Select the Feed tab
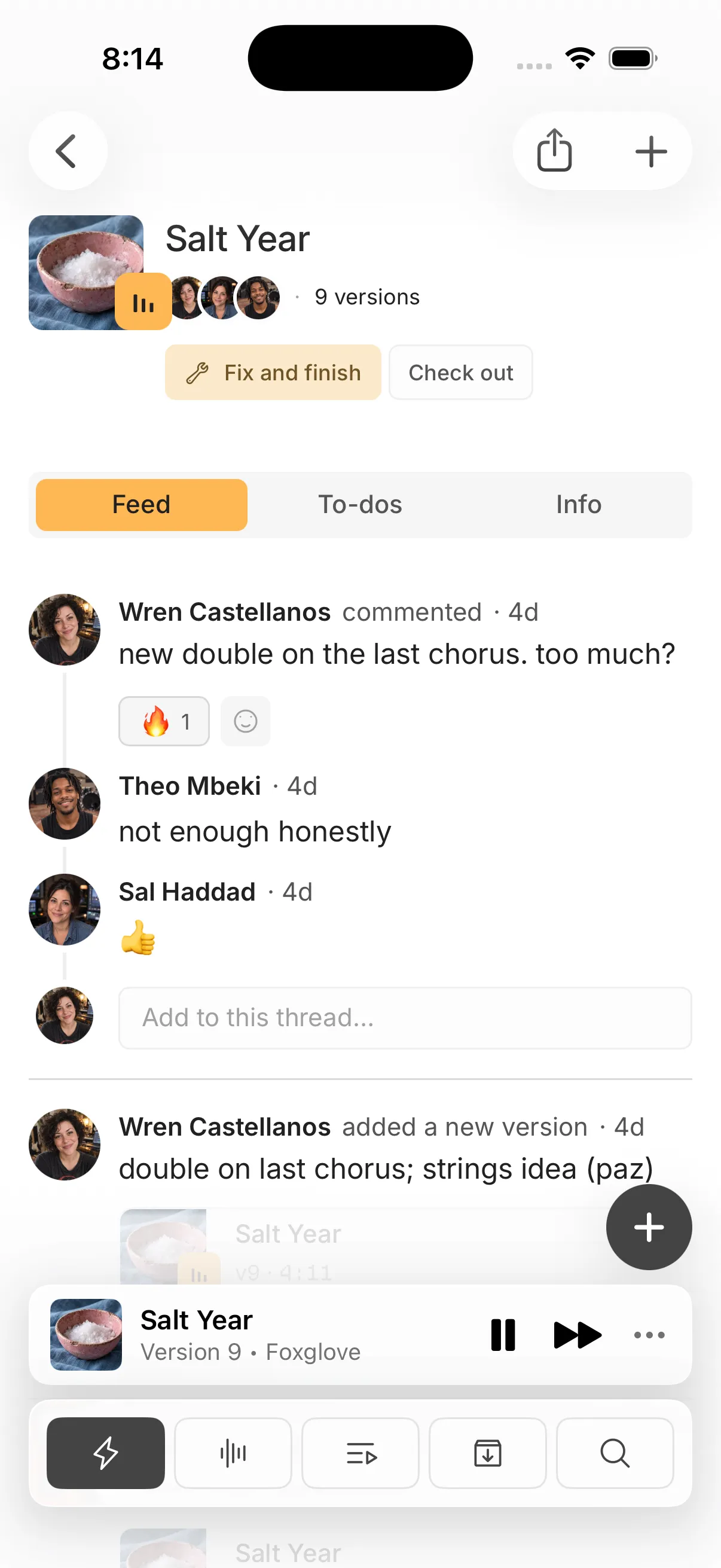This screenshot has height=1568, width=721. point(142,505)
